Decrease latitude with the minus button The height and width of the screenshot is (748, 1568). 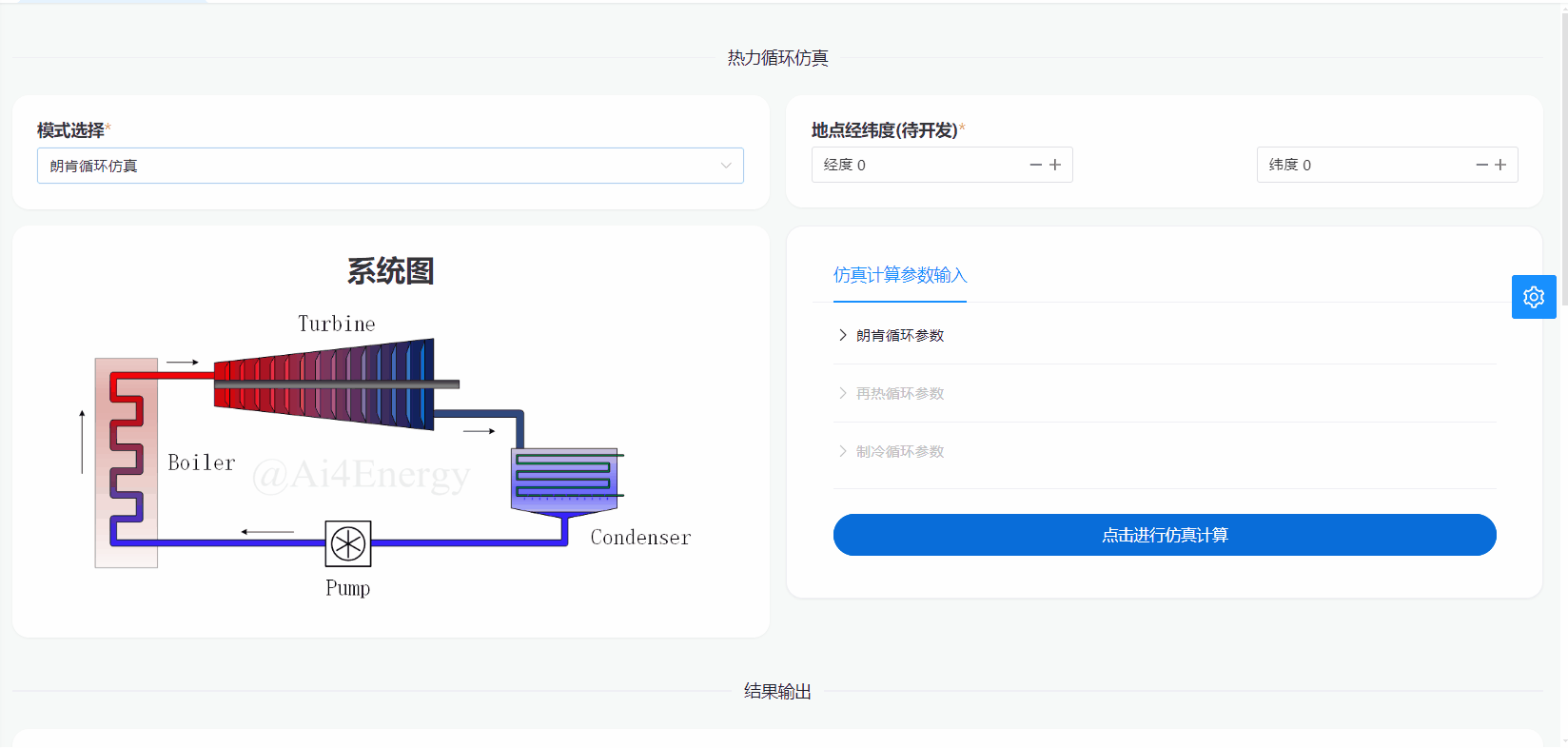pos(1481,165)
